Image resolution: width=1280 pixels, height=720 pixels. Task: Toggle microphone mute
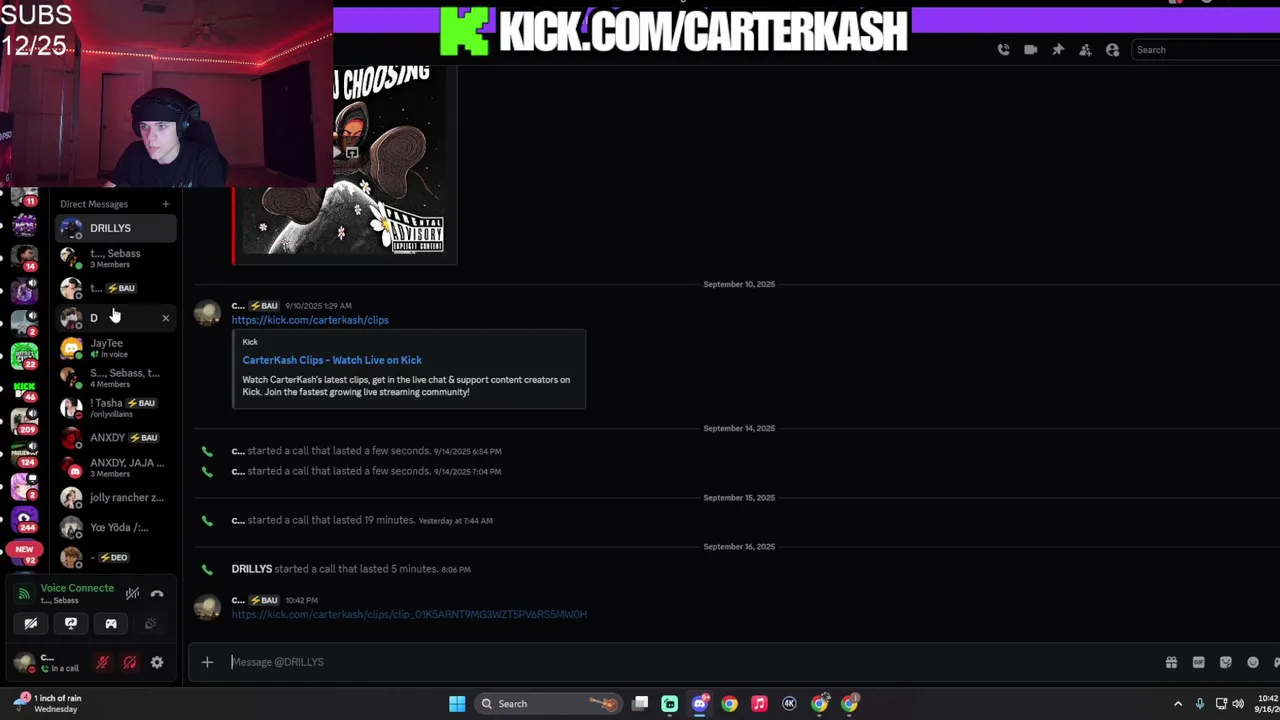coord(102,662)
